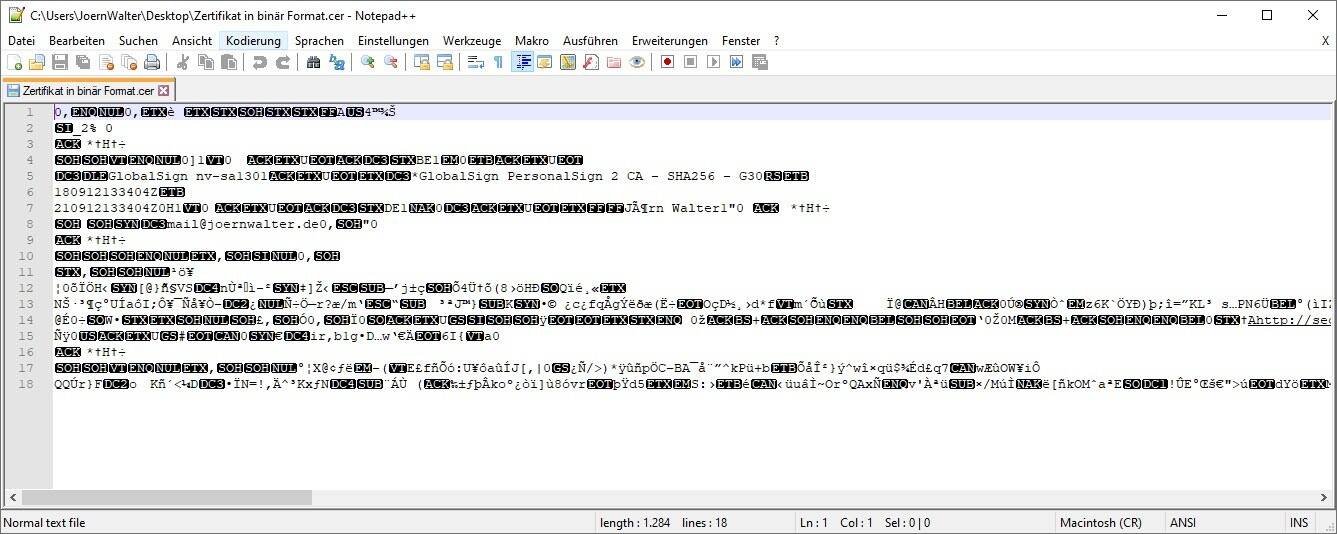
Task: Open the Erweiterungen menu
Action: click(669, 41)
